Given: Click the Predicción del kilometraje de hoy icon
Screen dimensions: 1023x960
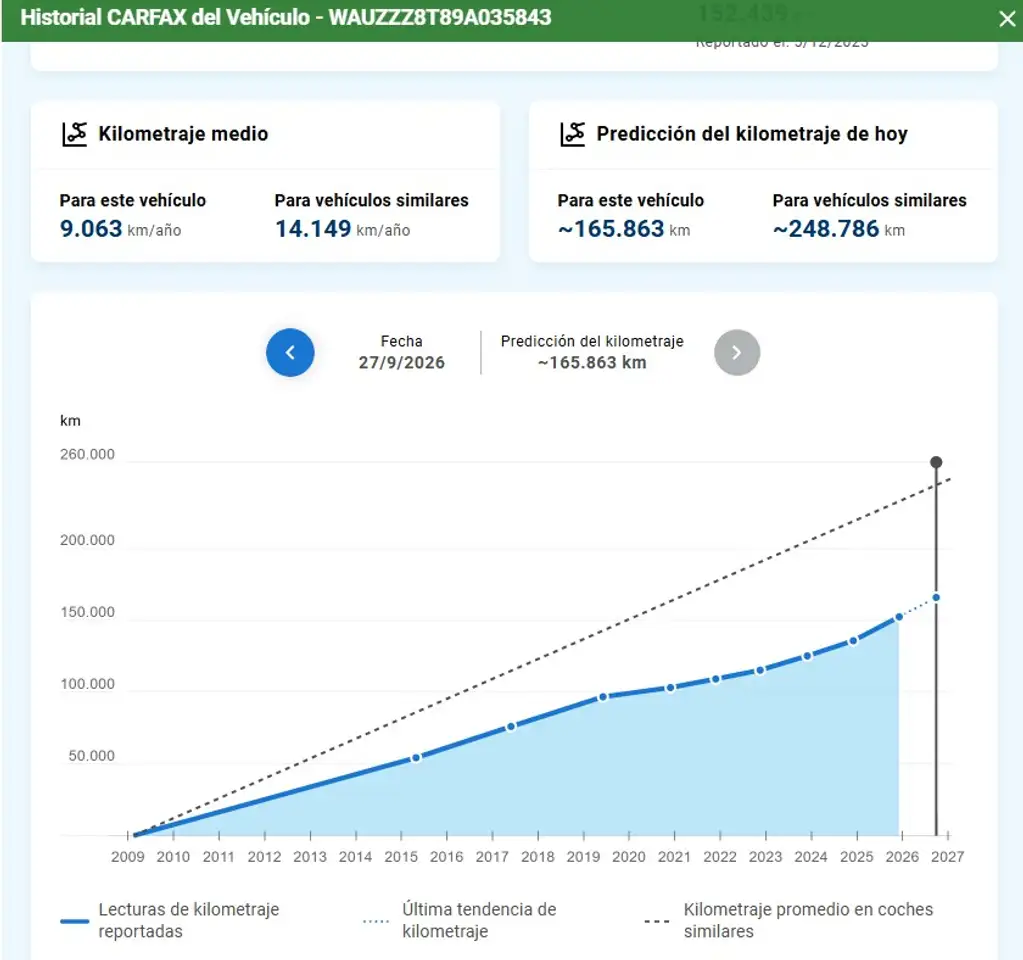Looking at the screenshot, I should click(572, 134).
